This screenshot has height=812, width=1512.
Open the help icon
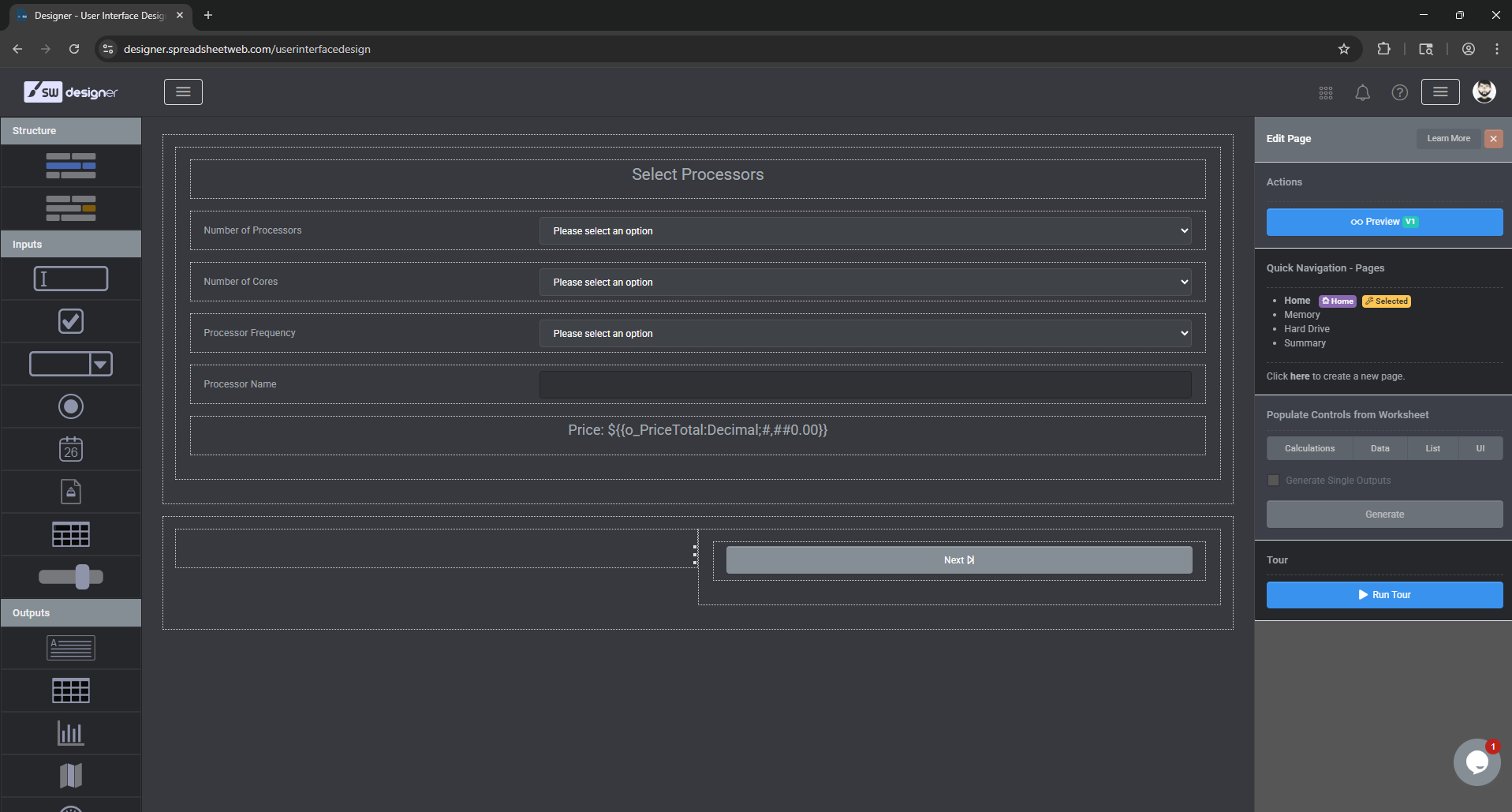point(1400,92)
